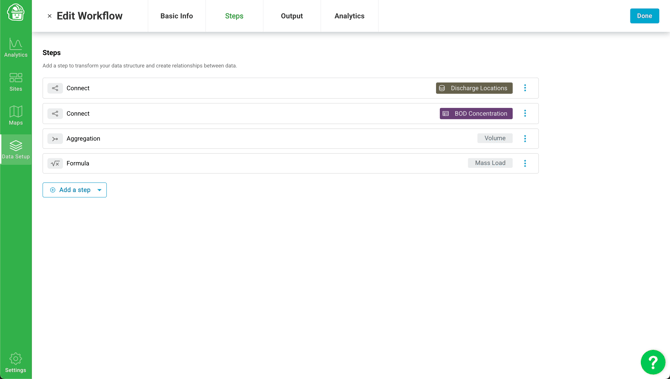670x379 pixels.
Task: Switch to the Basic Info tab
Action: click(x=176, y=16)
